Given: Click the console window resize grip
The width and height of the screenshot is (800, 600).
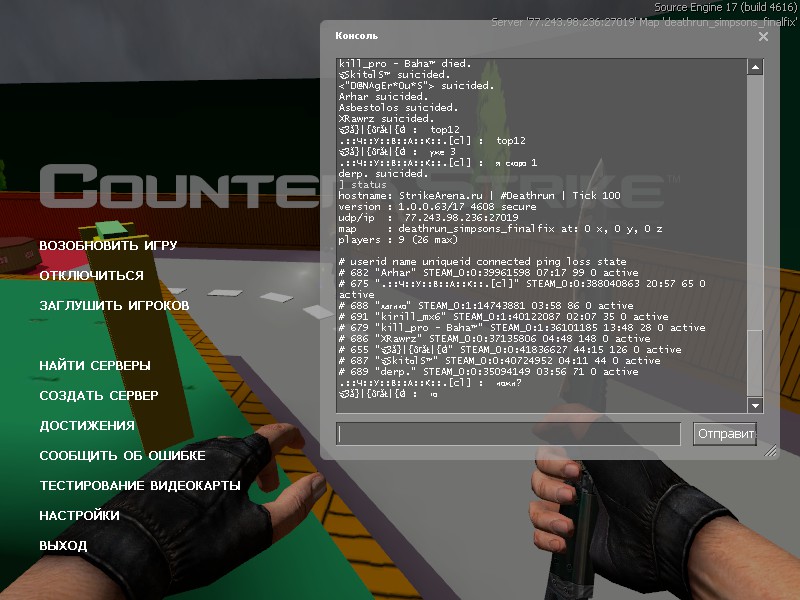Looking at the screenshot, I should [770, 450].
